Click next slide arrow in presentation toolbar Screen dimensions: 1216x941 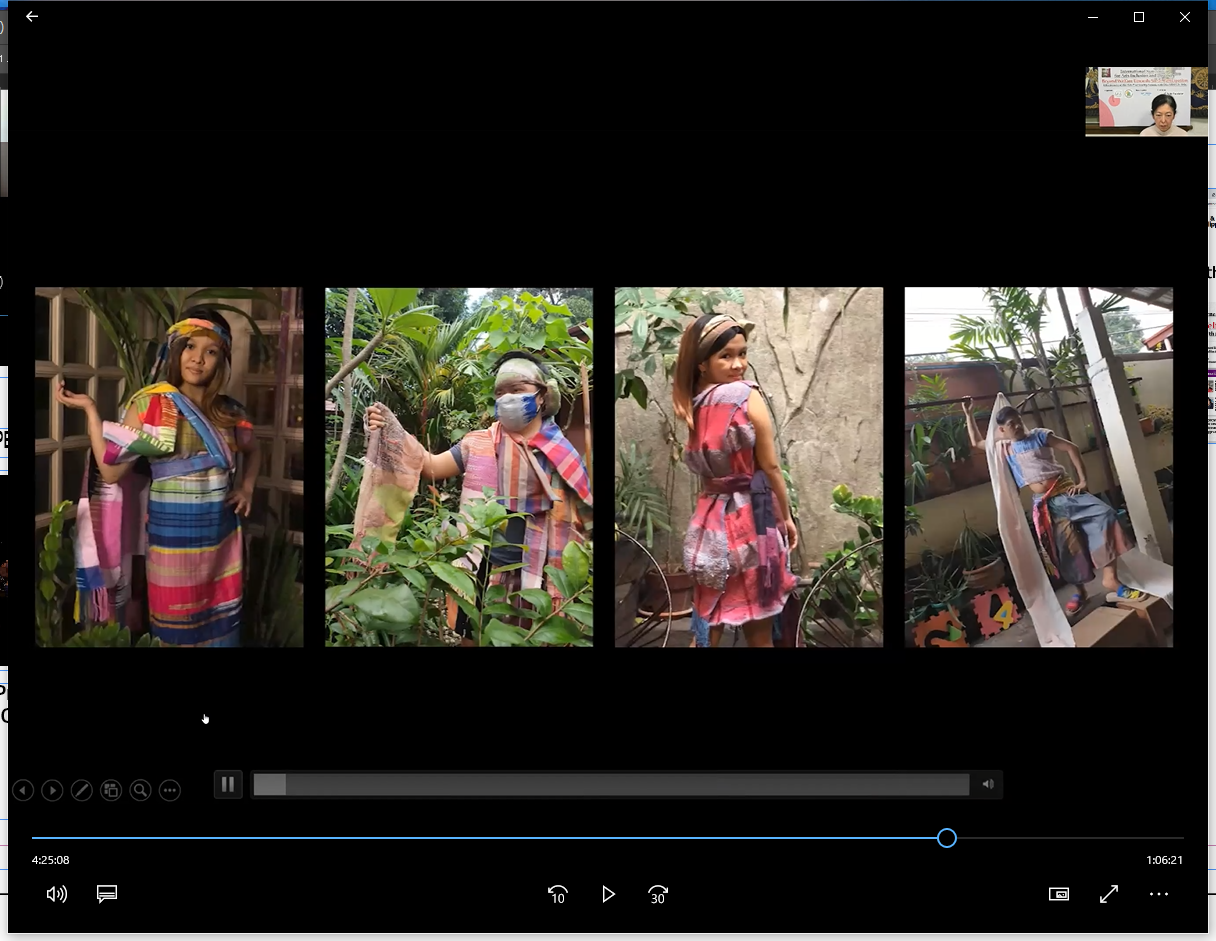point(52,790)
